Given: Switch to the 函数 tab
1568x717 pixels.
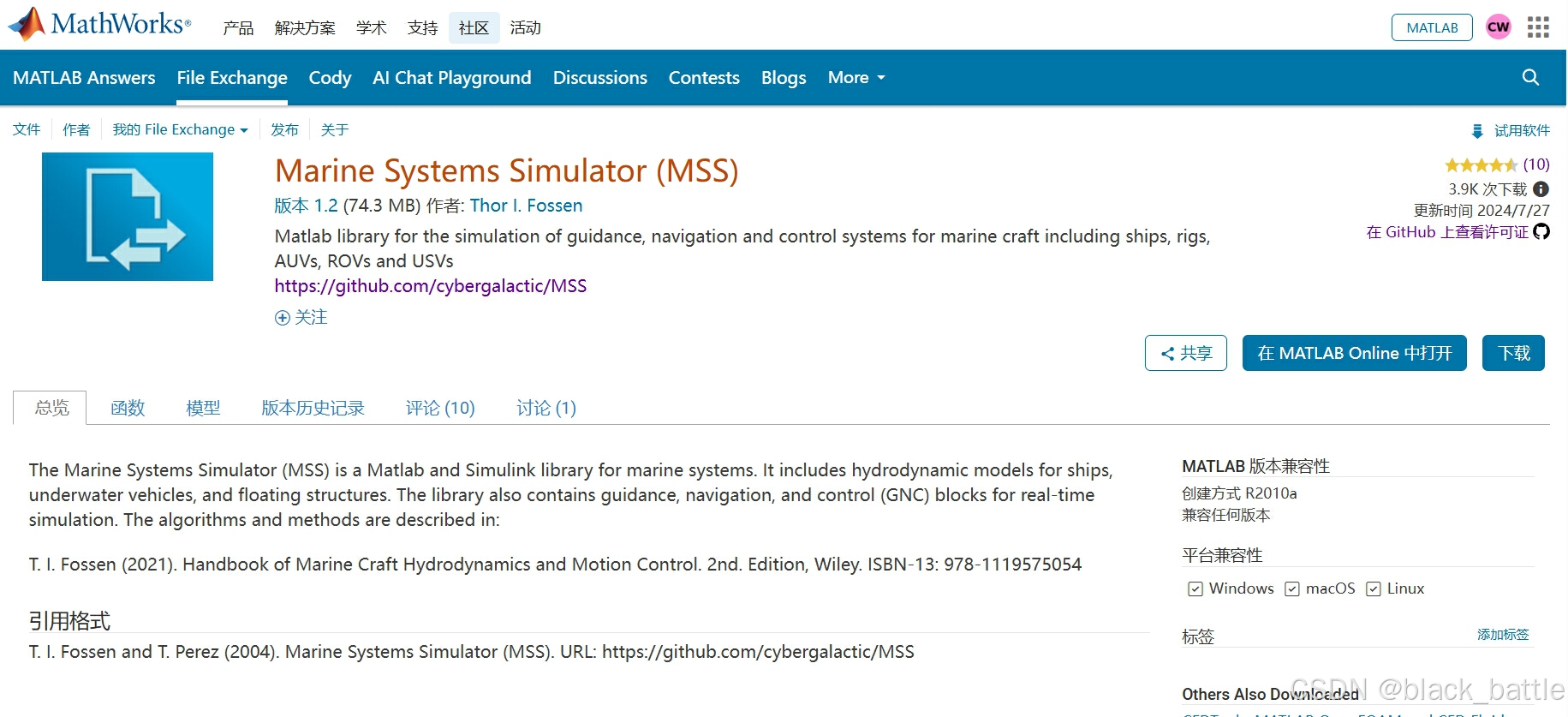Looking at the screenshot, I should coord(128,408).
